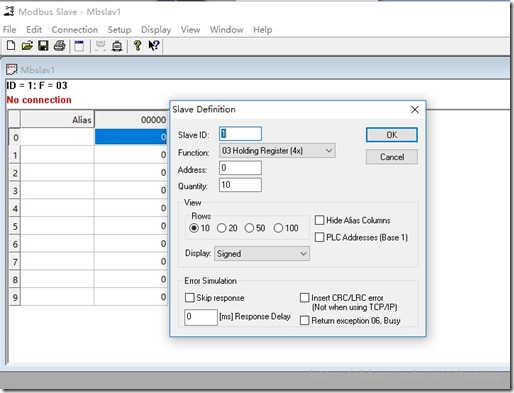Viewport: 514px width, 393px height.
Task: Click the Address input field
Action: coord(240,168)
